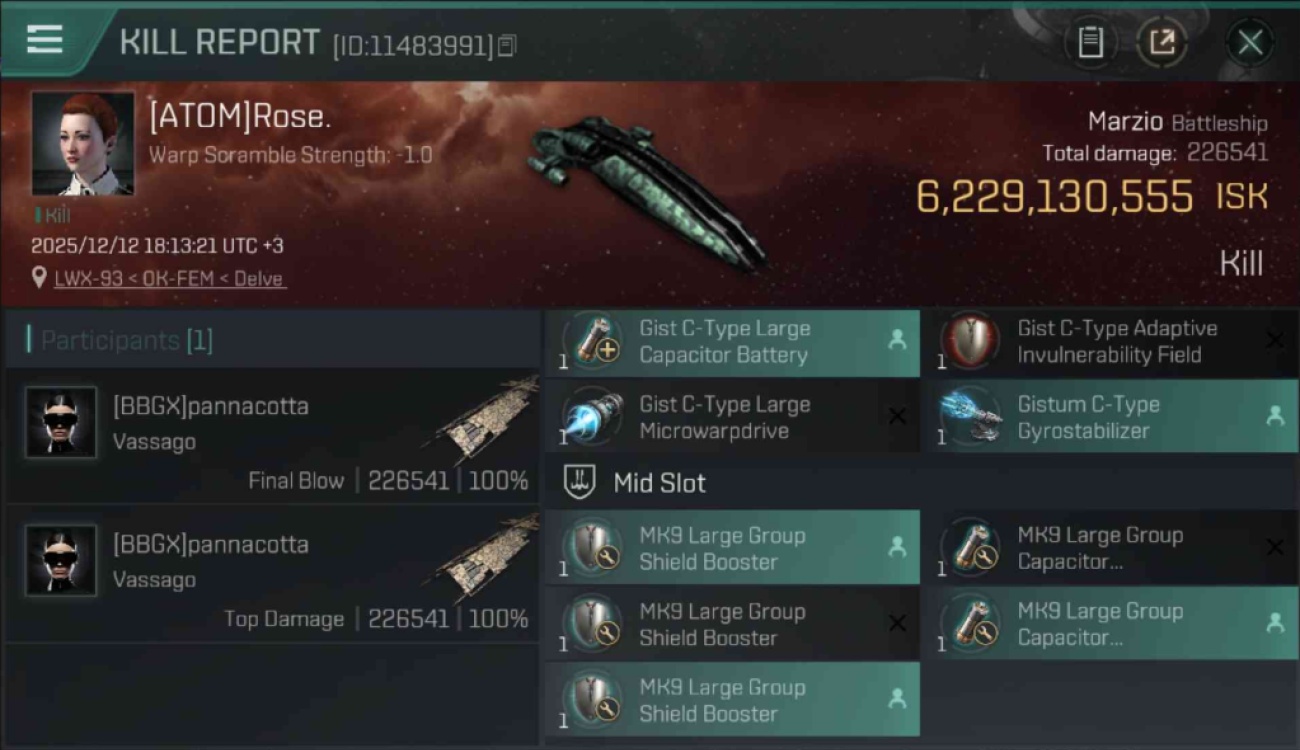Open the hamburger menu

44,39
